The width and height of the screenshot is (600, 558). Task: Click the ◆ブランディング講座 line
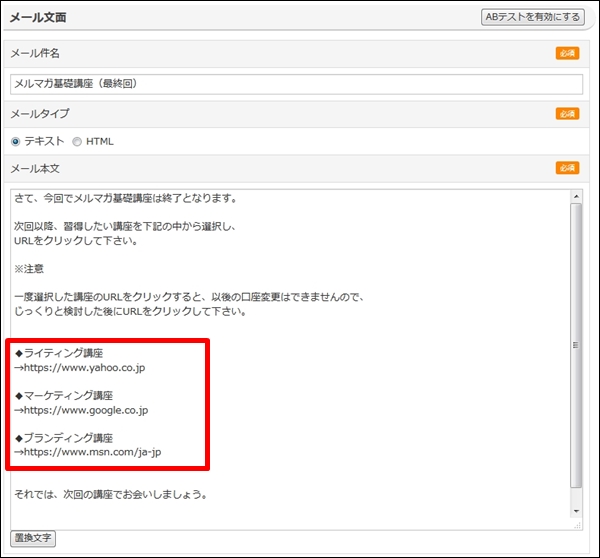click(64, 438)
